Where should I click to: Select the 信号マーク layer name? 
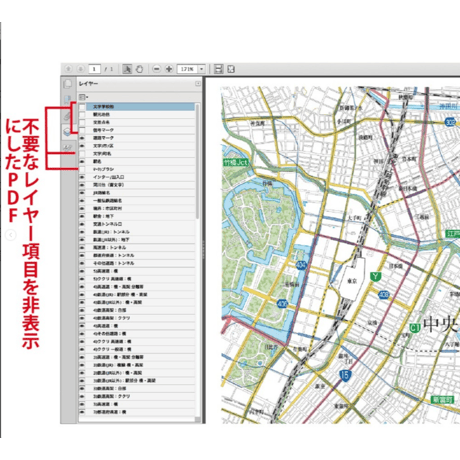pyautogui.click(x=104, y=130)
